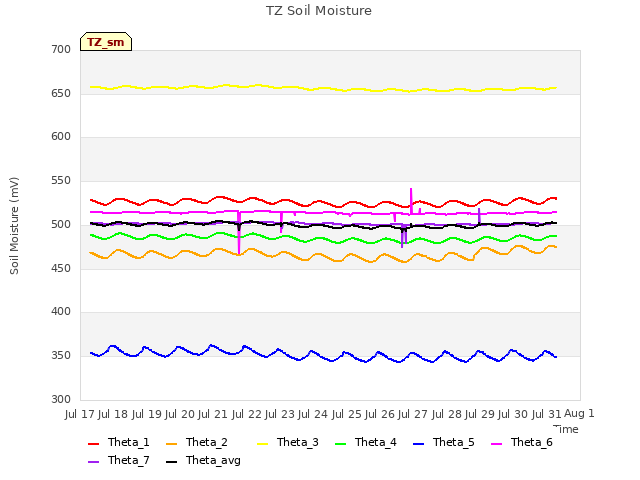Click the red Theta_1 line in plot
Screen dimensions: 640x480
tap(323, 202)
